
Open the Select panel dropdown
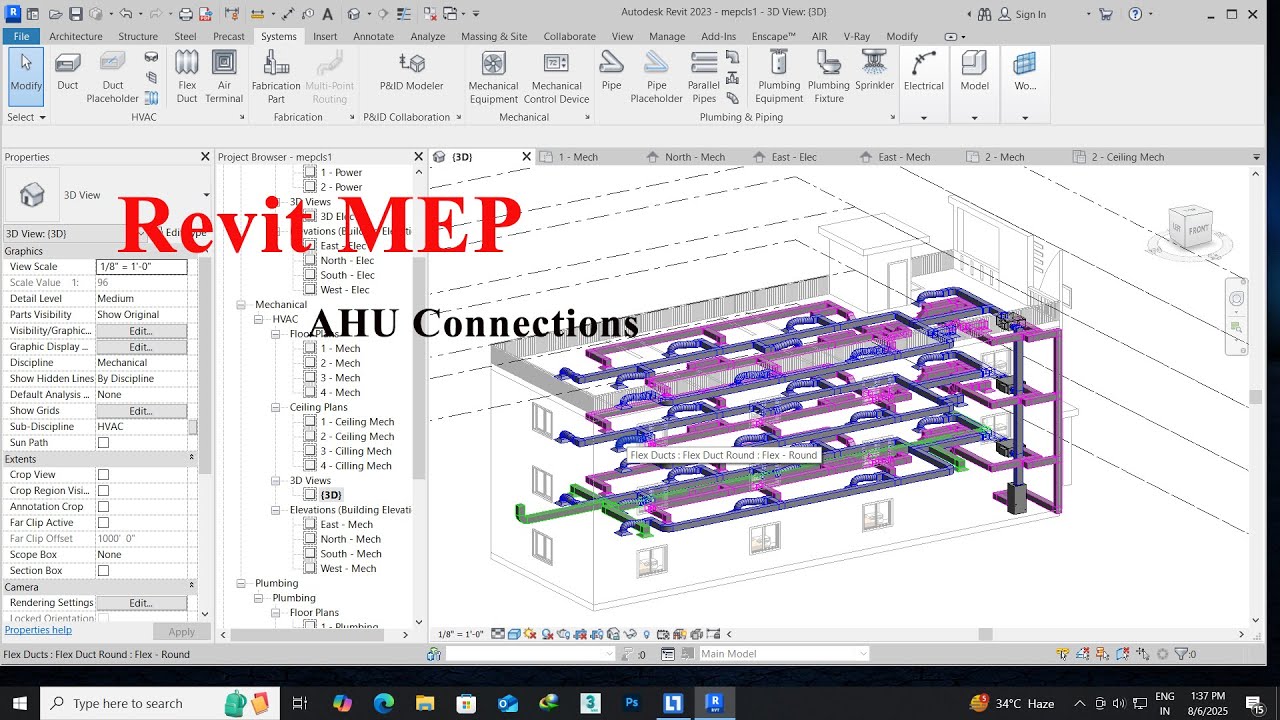coord(27,117)
